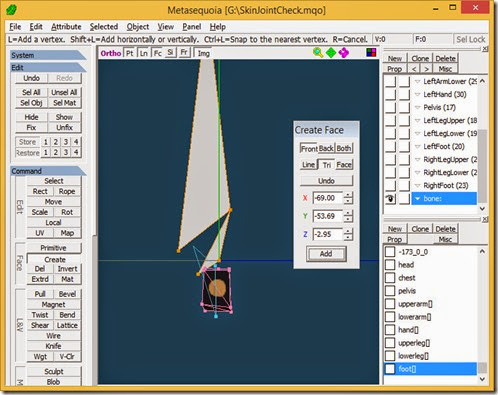This screenshot has height=395, width=498.
Task: Toggle Si simple display button
Action: click(170, 53)
